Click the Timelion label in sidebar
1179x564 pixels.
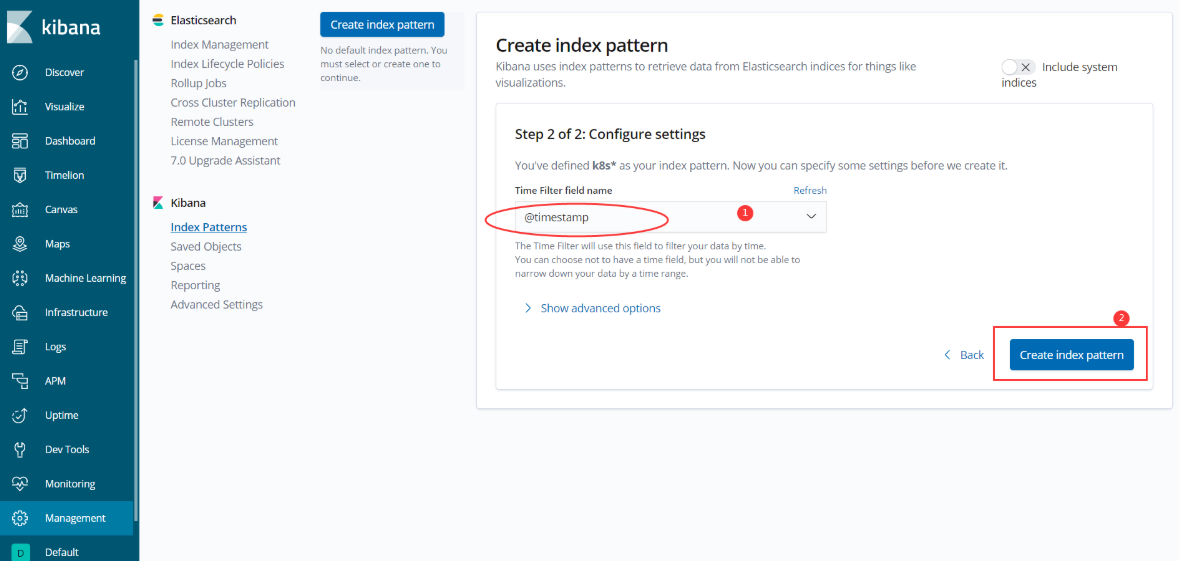click(65, 175)
